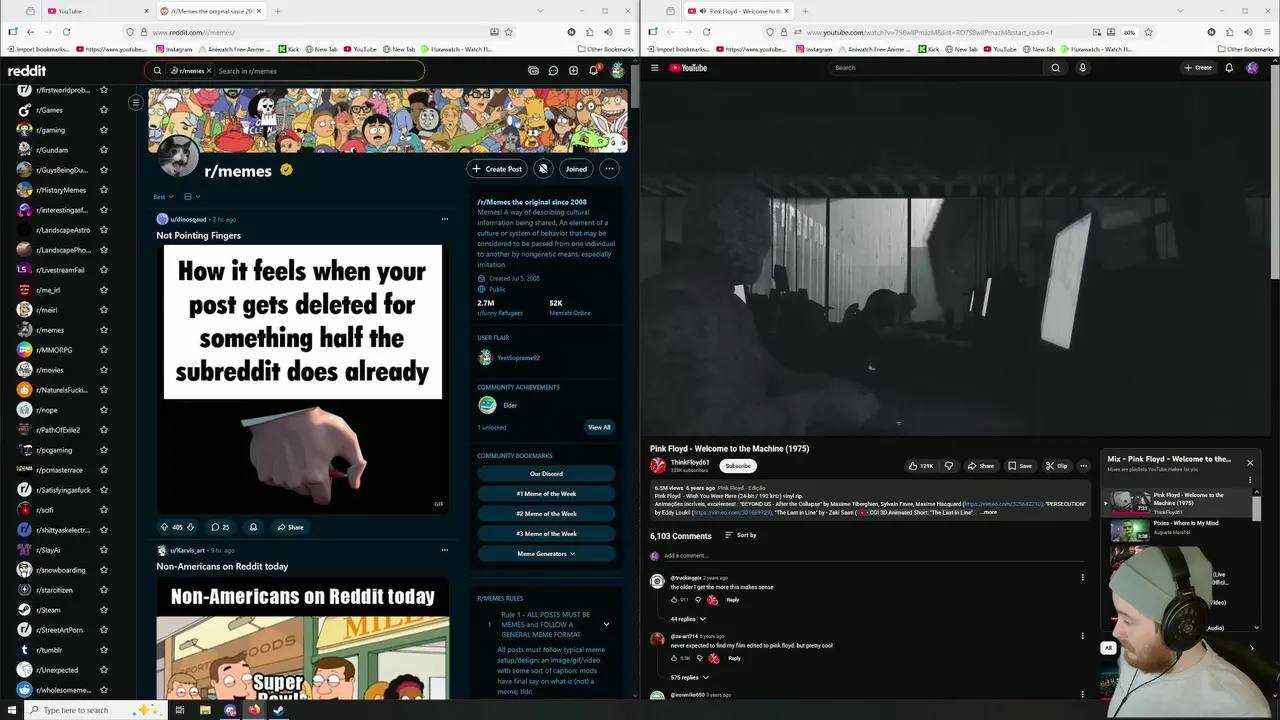
Task: Bookmark YouTube page with star icon
Action: tap(1148, 32)
